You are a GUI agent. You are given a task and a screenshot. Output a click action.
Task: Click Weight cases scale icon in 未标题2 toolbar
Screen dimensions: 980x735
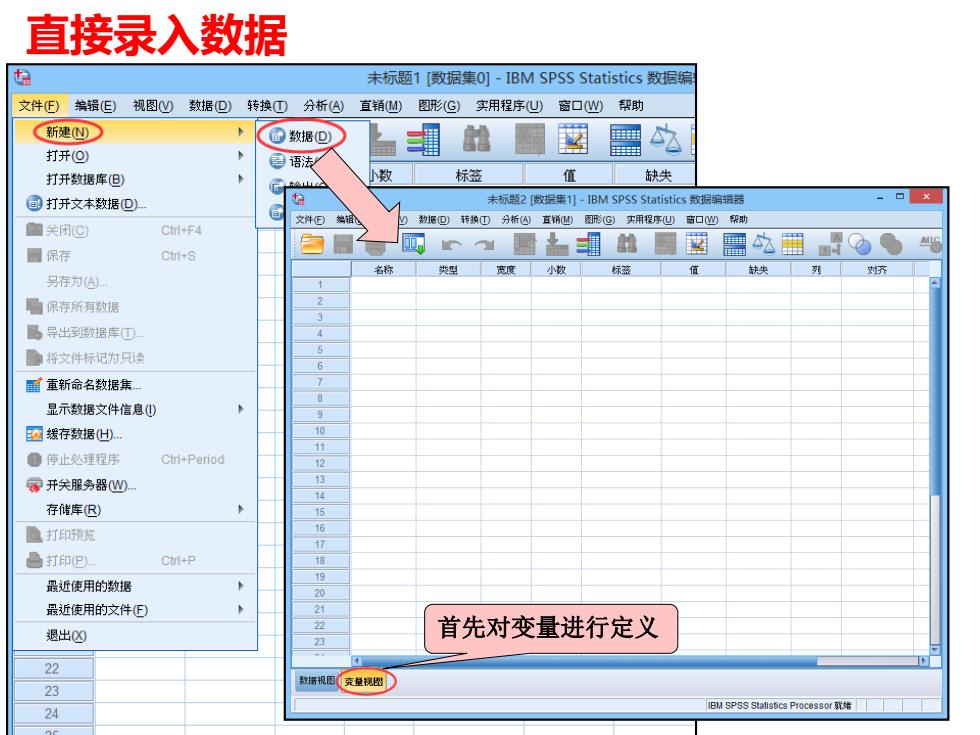coord(763,244)
